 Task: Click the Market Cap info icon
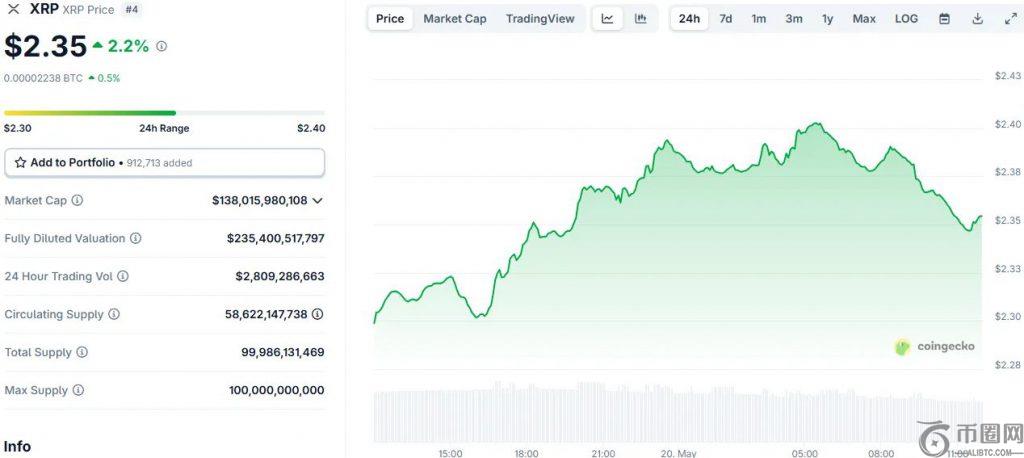[77, 201]
